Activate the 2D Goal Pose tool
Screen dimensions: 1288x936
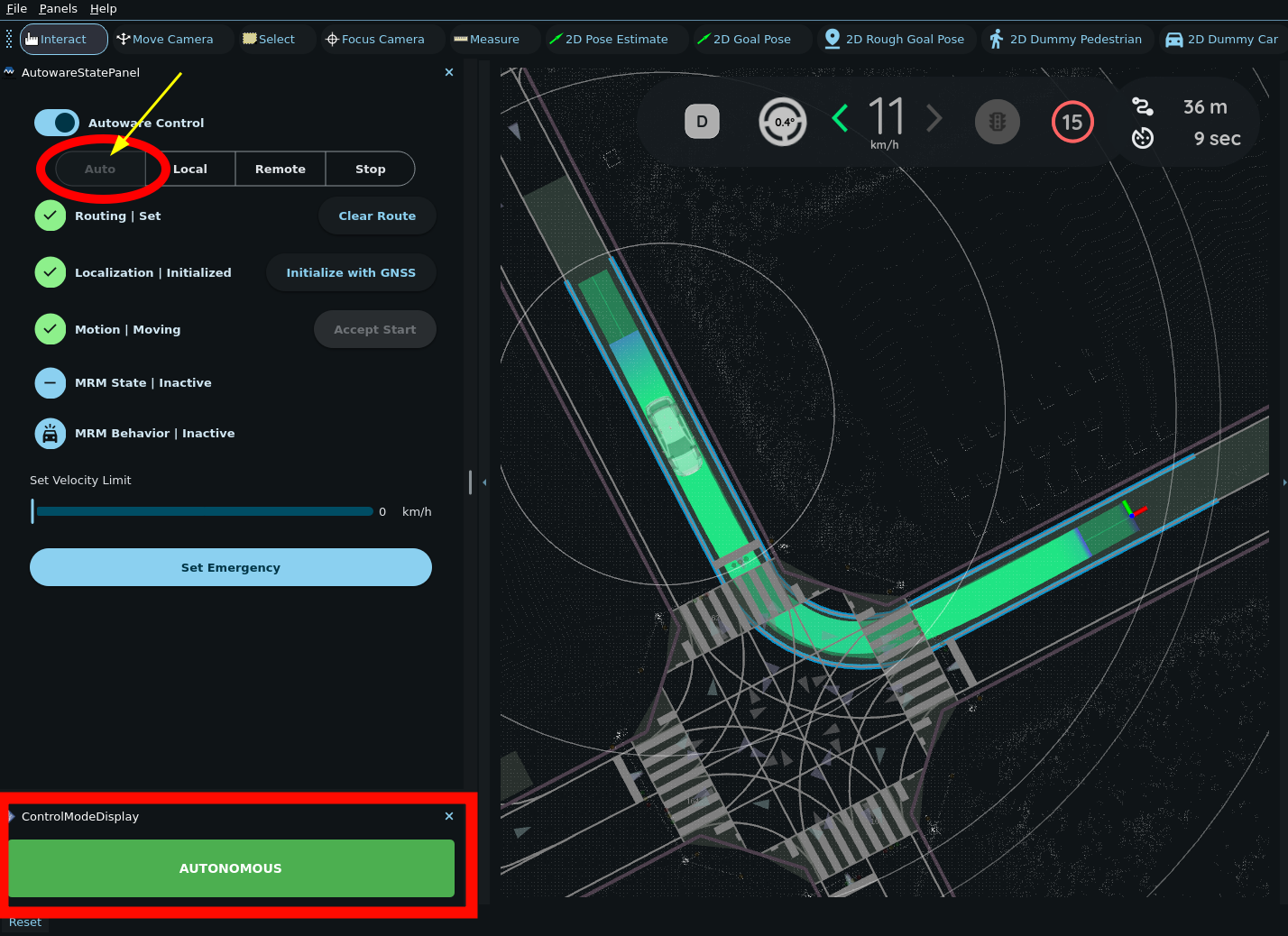coord(744,40)
